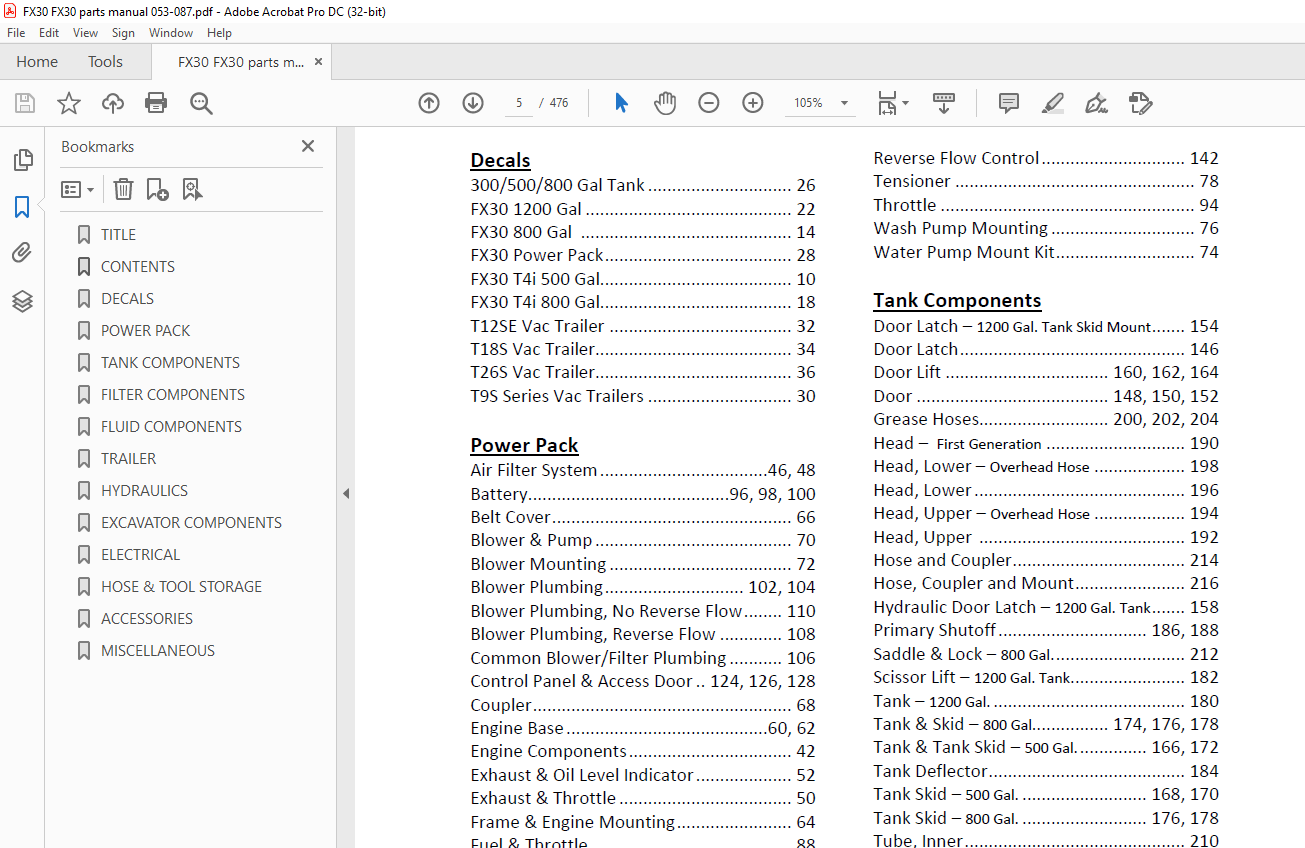Click the Power Pack heading link
1305x848 pixels.
point(524,445)
